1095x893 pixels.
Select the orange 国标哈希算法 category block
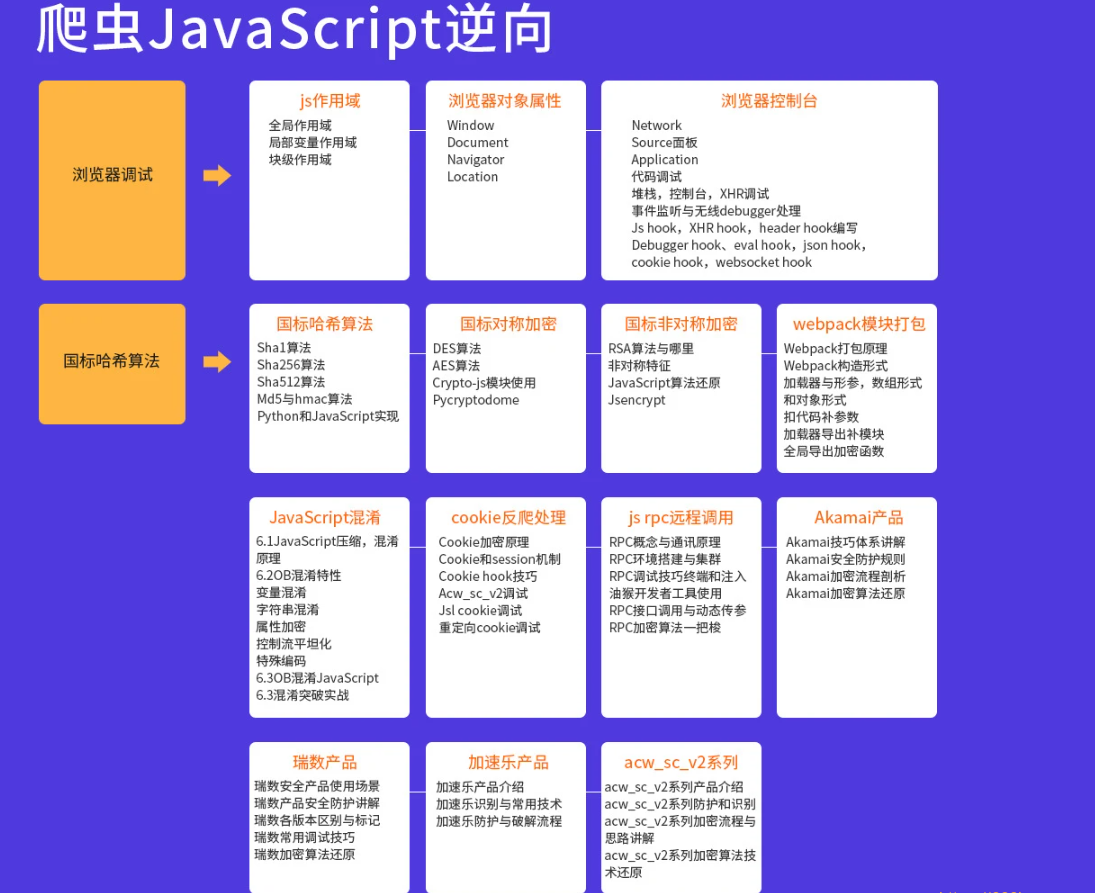(x=112, y=362)
